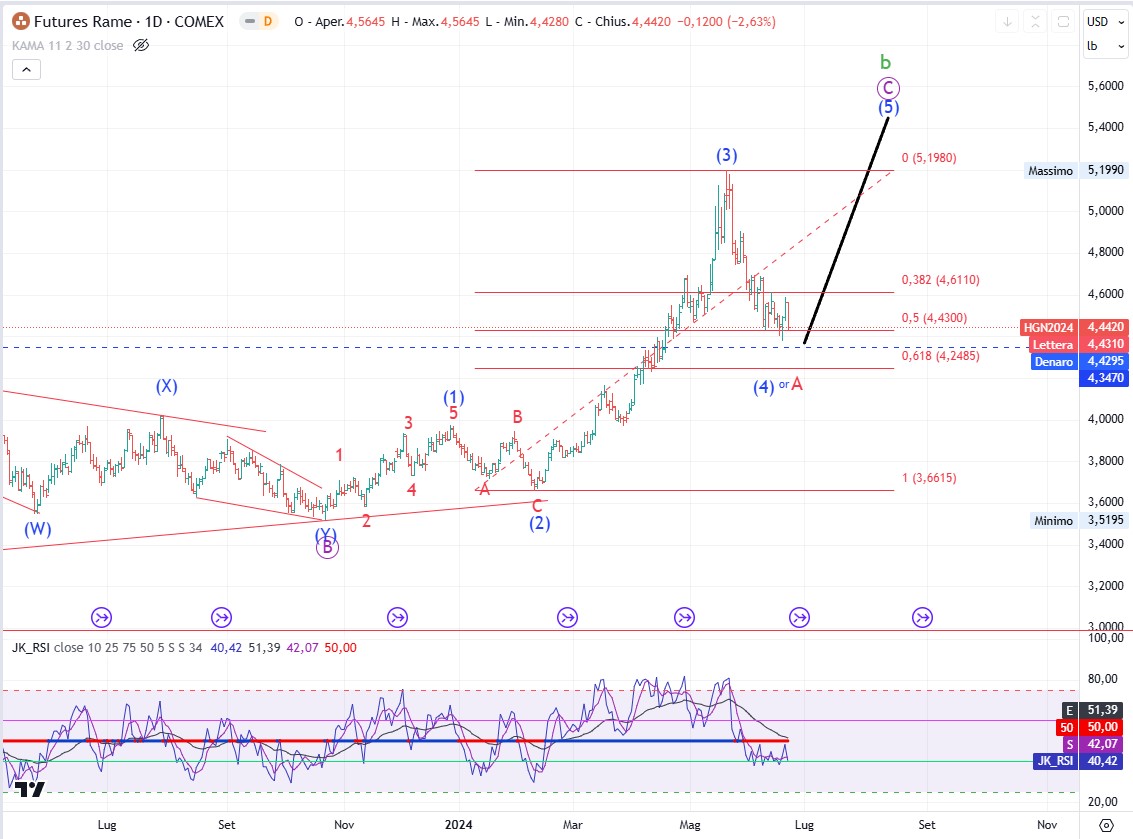Open contract rollover marker above Lug
Image resolution: width=1133 pixels, height=839 pixels.
point(799,617)
